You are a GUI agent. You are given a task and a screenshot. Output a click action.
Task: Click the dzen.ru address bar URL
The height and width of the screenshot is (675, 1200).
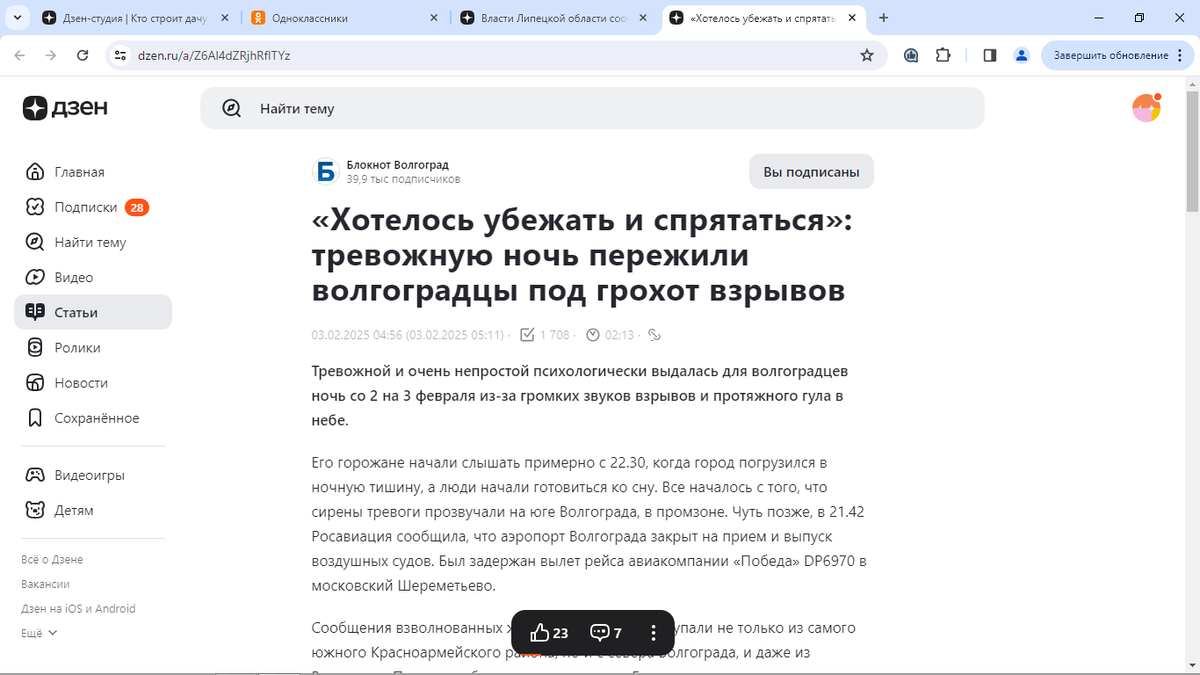click(x=214, y=55)
